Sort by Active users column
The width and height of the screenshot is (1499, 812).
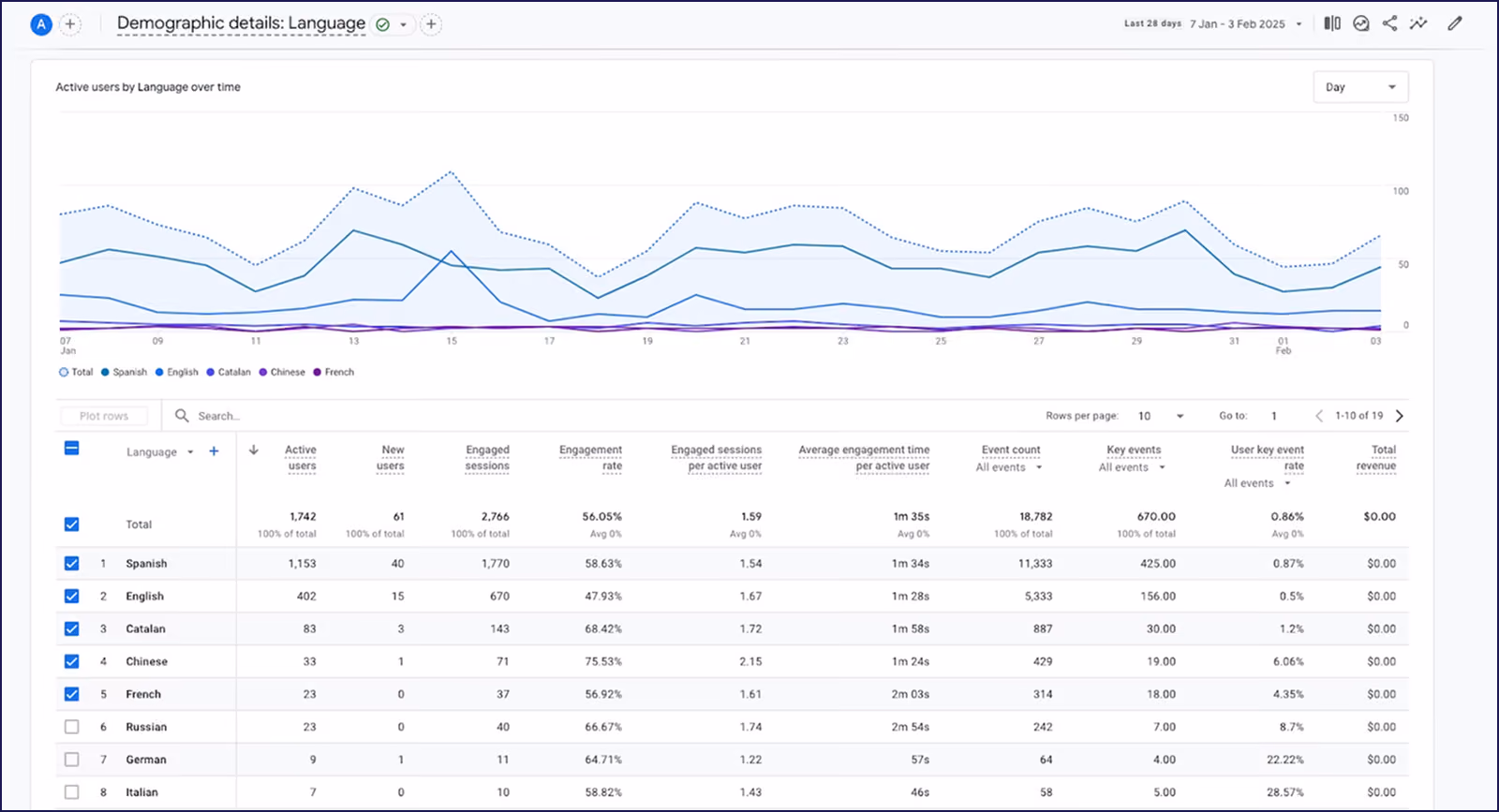[x=301, y=458]
